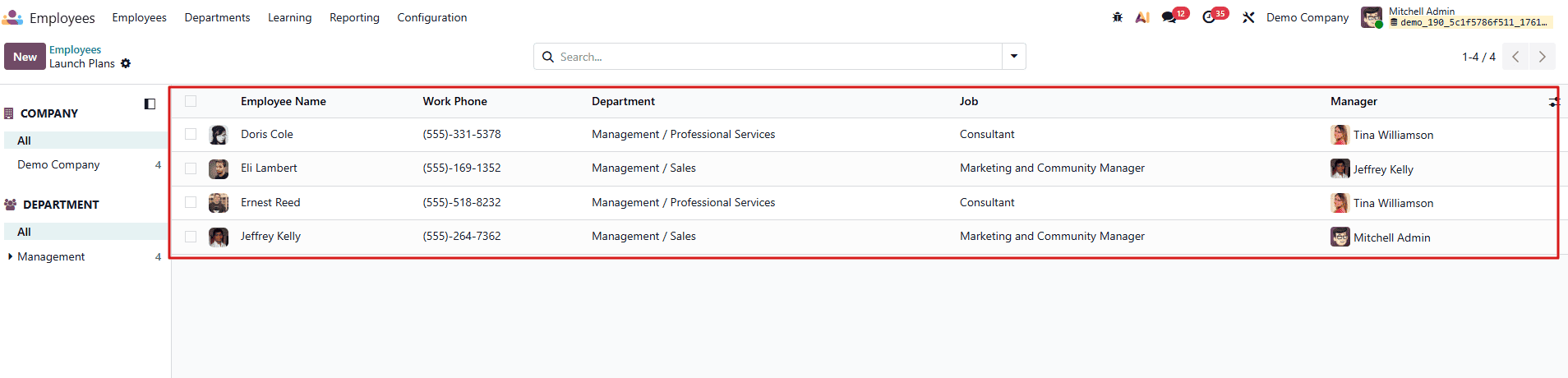
Task: Go to the previous page arrow
Action: (1515, 57)
